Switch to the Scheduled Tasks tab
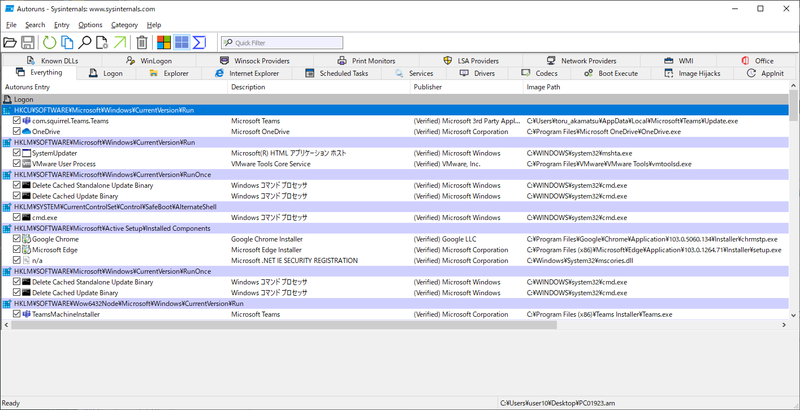 [x=336, y=73]
